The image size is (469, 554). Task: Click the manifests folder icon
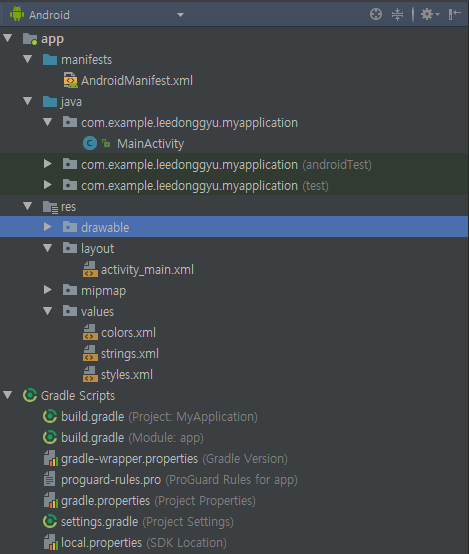[50, 60]
